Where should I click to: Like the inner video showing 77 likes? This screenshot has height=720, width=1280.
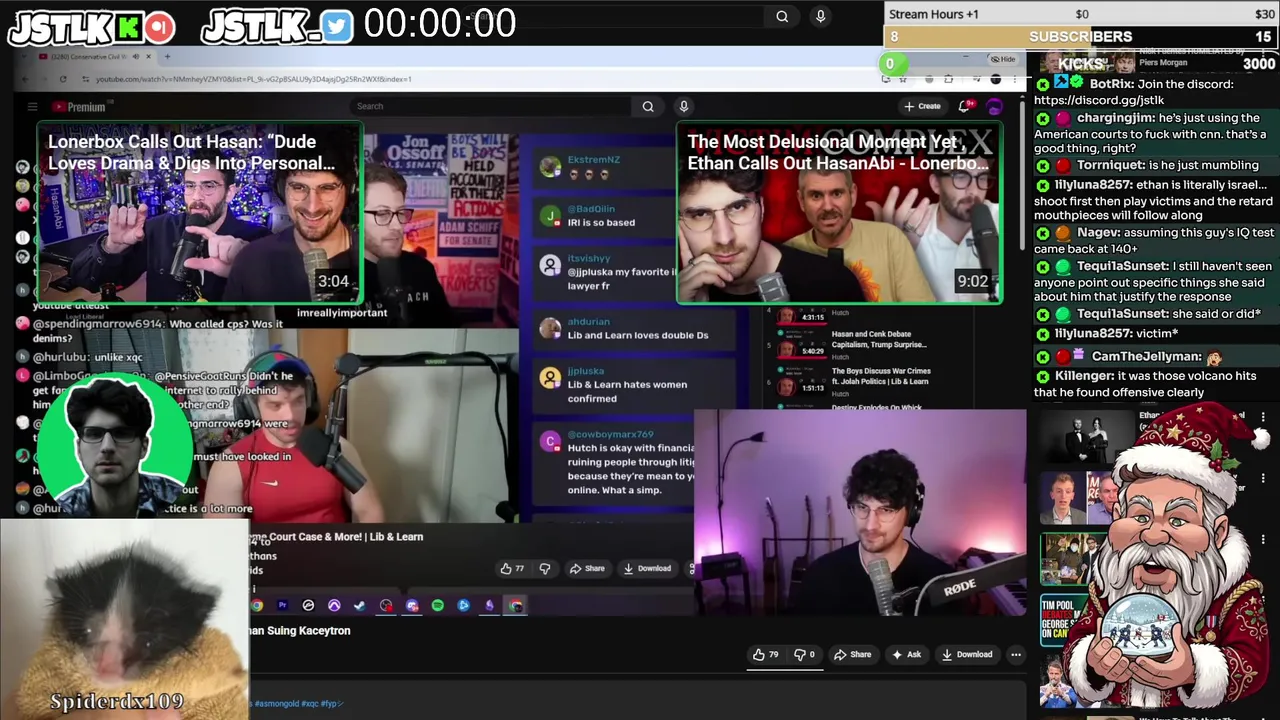tap(513, 568)
